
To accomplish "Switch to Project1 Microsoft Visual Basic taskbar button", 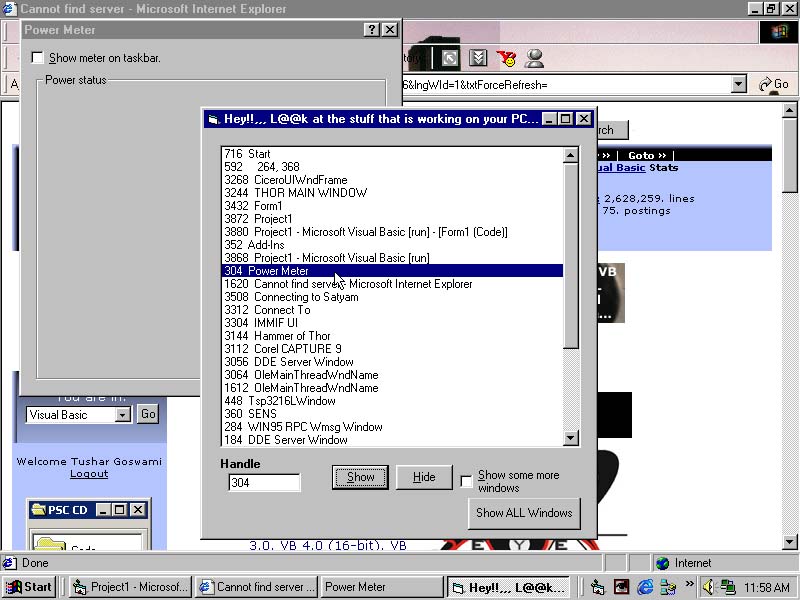I will point(129,587).
